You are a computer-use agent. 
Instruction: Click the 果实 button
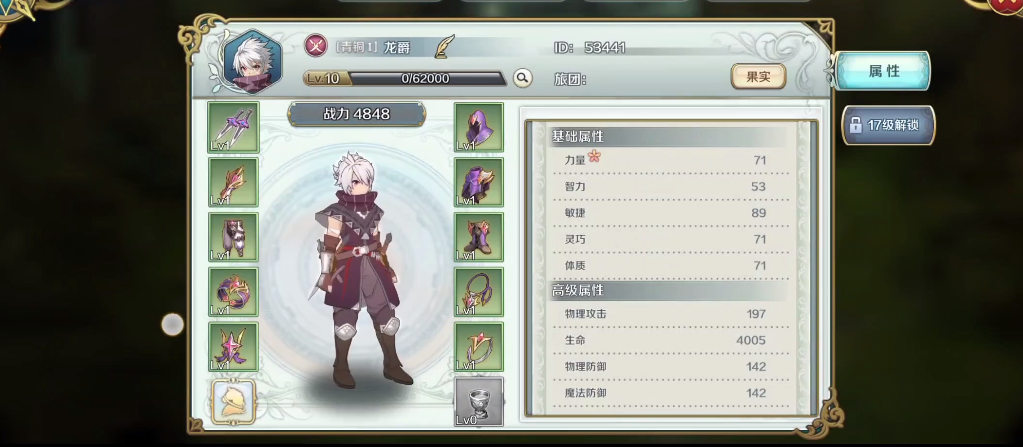[x=758, y=76]
